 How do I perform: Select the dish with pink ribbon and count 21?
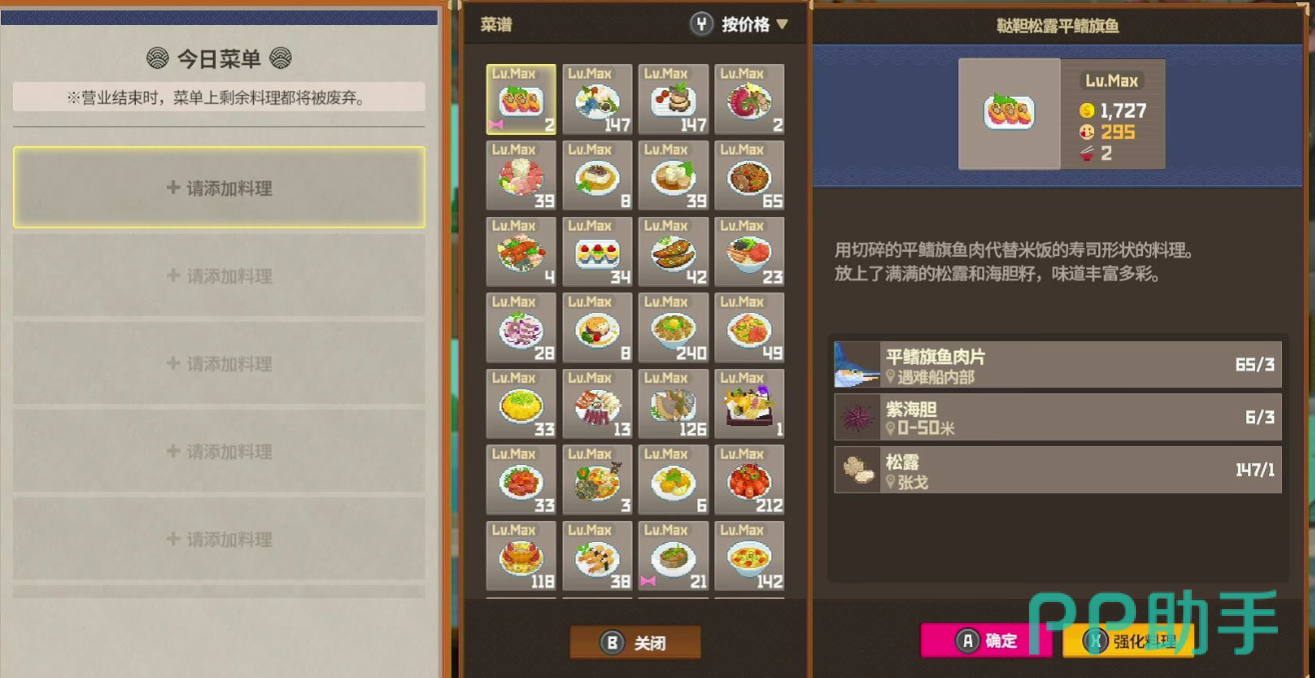pos(673,555)
